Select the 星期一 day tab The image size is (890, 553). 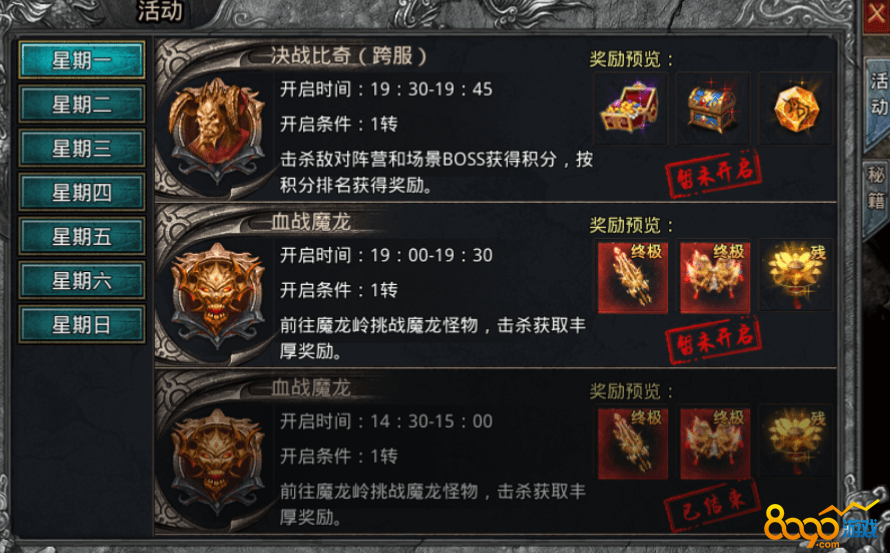(82, 60)
